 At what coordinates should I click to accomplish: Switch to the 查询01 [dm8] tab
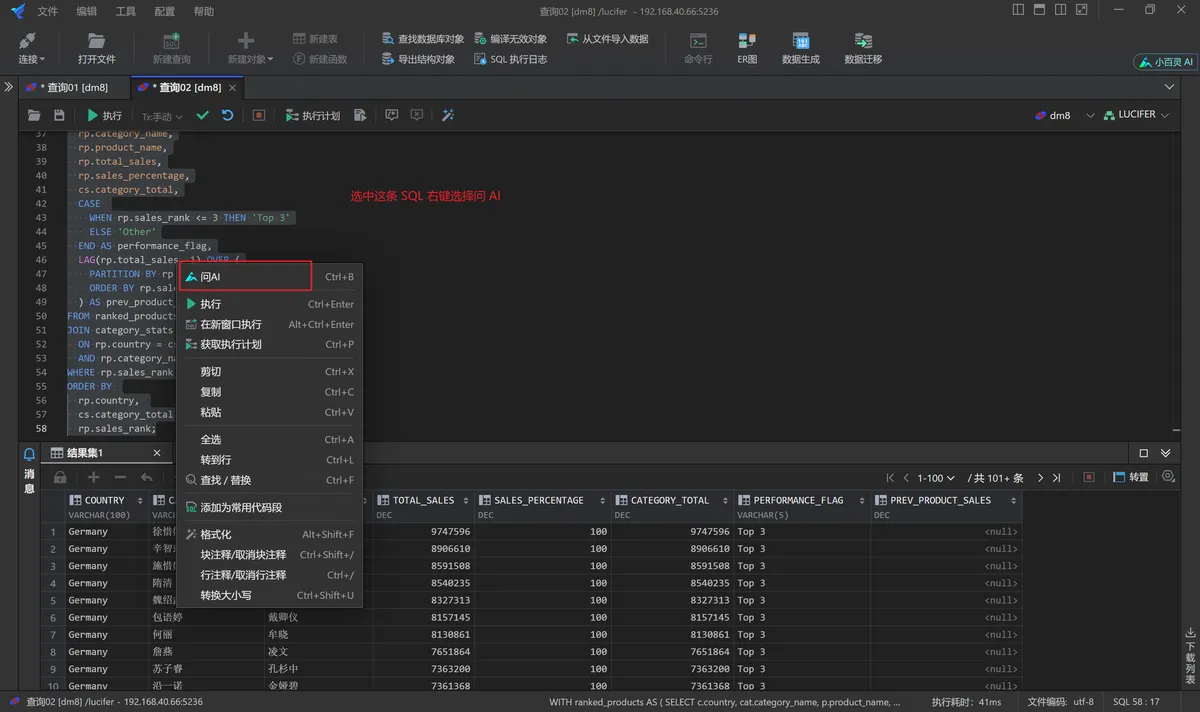72,88
